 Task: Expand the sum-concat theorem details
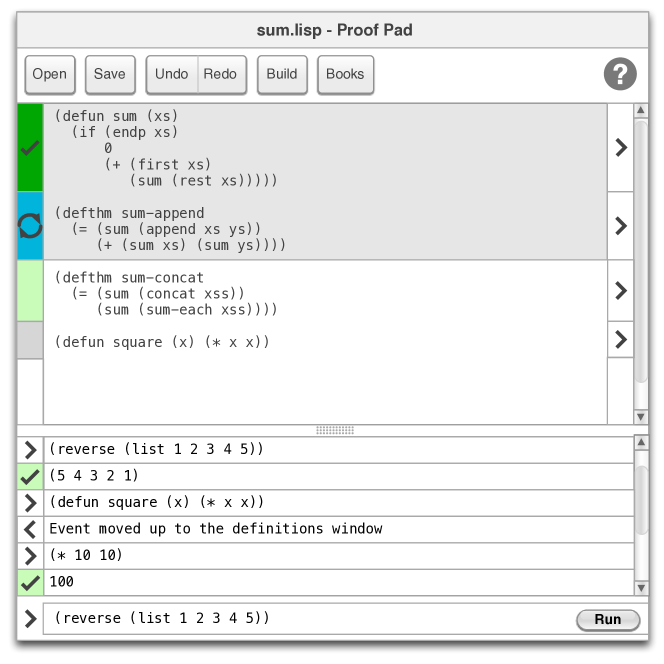point(620,291)
